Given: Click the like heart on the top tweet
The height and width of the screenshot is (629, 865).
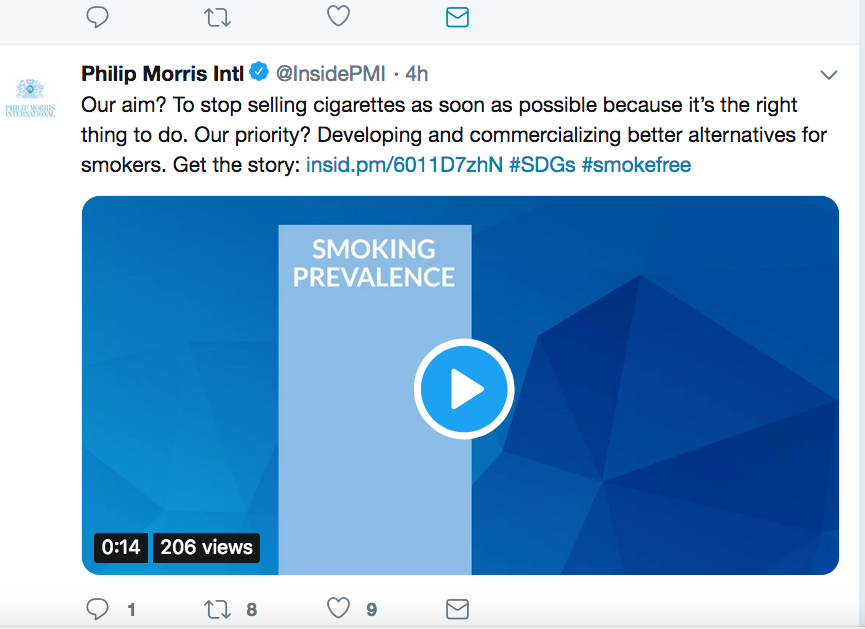Looking at the screenshot, I should pyautogui.click(x=338, y=17).
